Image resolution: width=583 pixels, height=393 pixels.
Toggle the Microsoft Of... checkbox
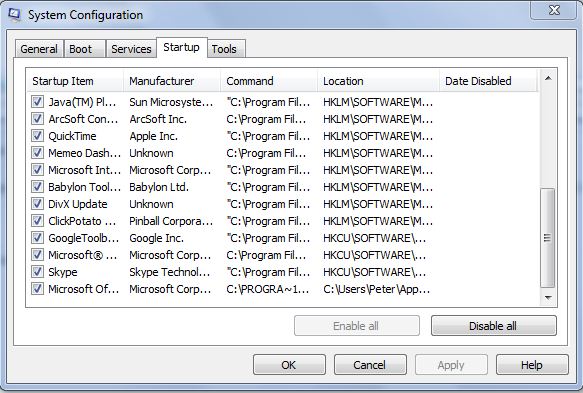coord(37,289)
